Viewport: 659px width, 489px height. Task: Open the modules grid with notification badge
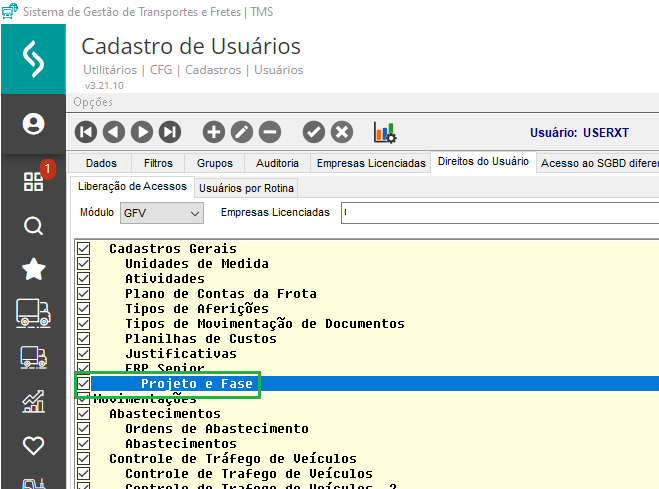tap(33, 181)
